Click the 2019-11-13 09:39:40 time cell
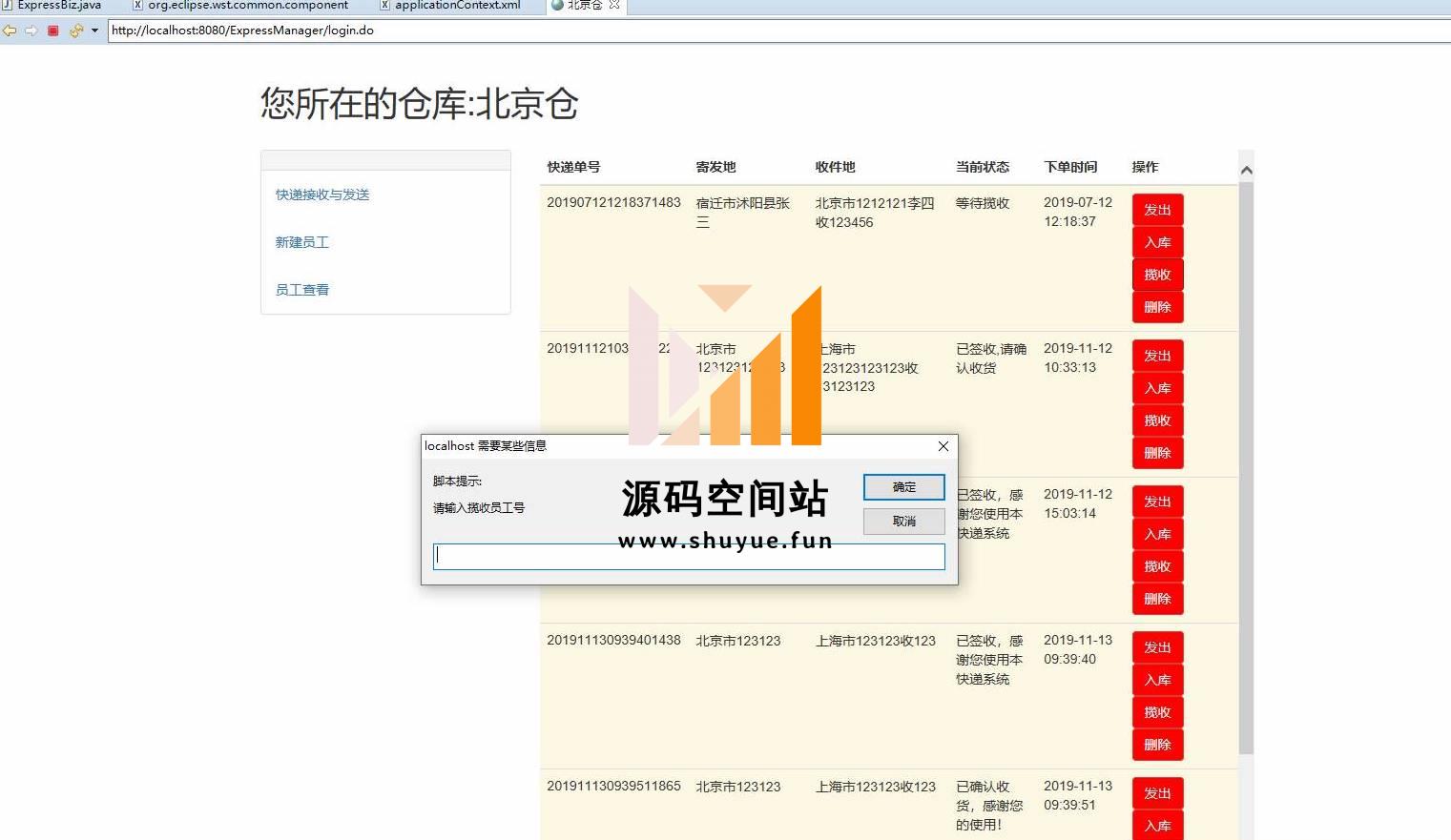 coord(1078,649)
